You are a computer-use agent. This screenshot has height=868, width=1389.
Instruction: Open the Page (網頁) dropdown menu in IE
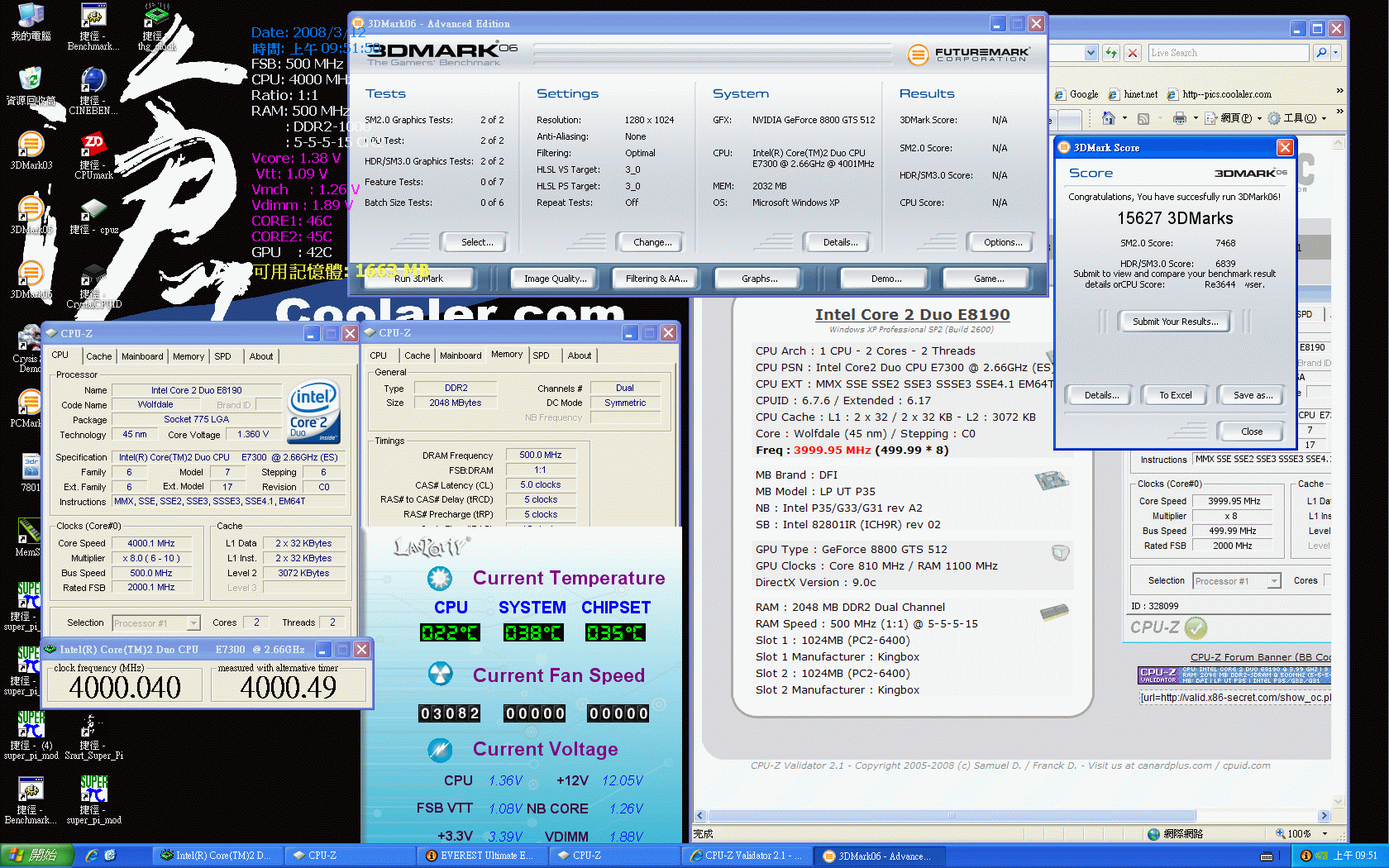point(1234,118)
